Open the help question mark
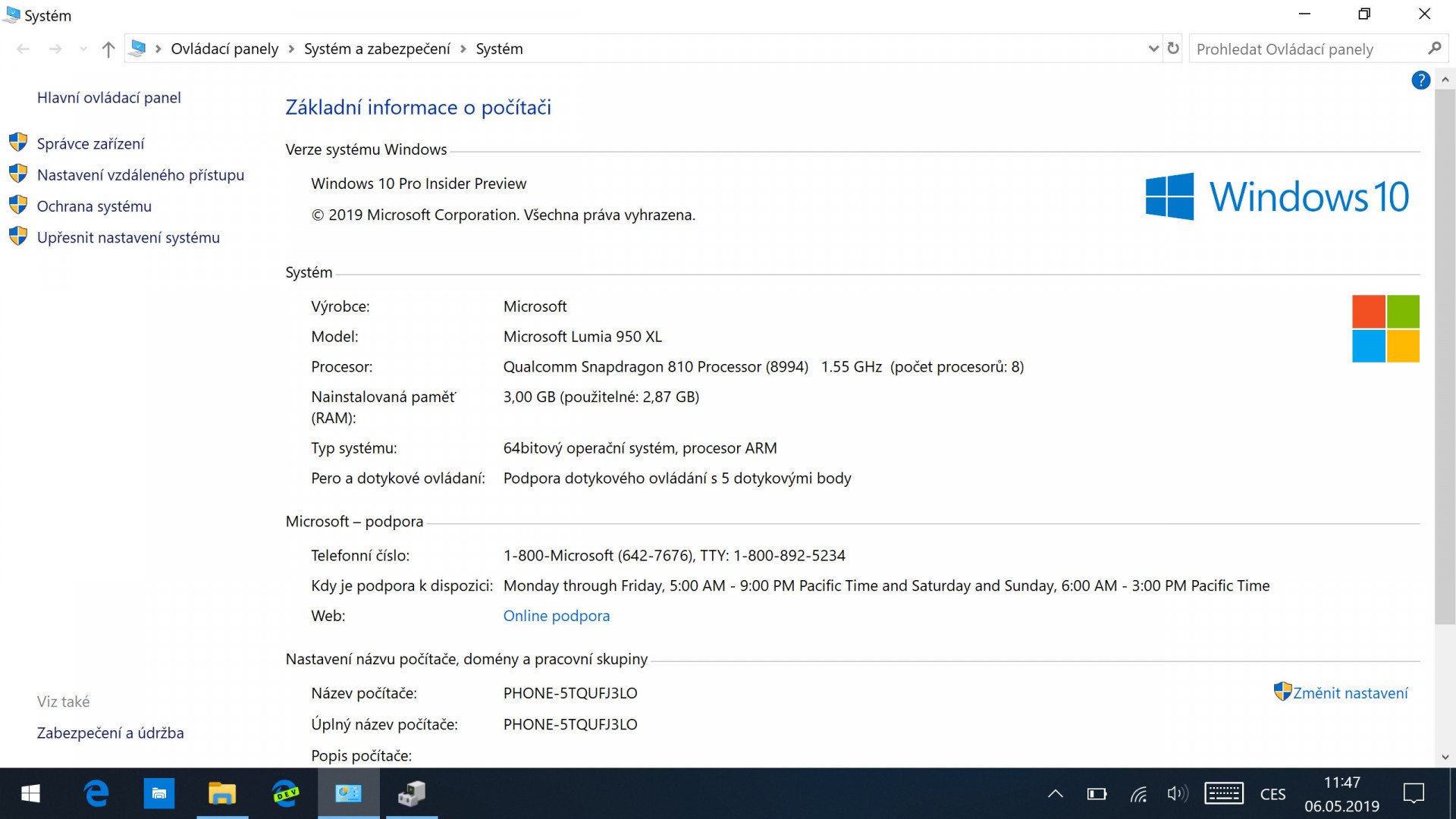The height and width of the screenshot is (819, 1456). (x=1420, y=80)
